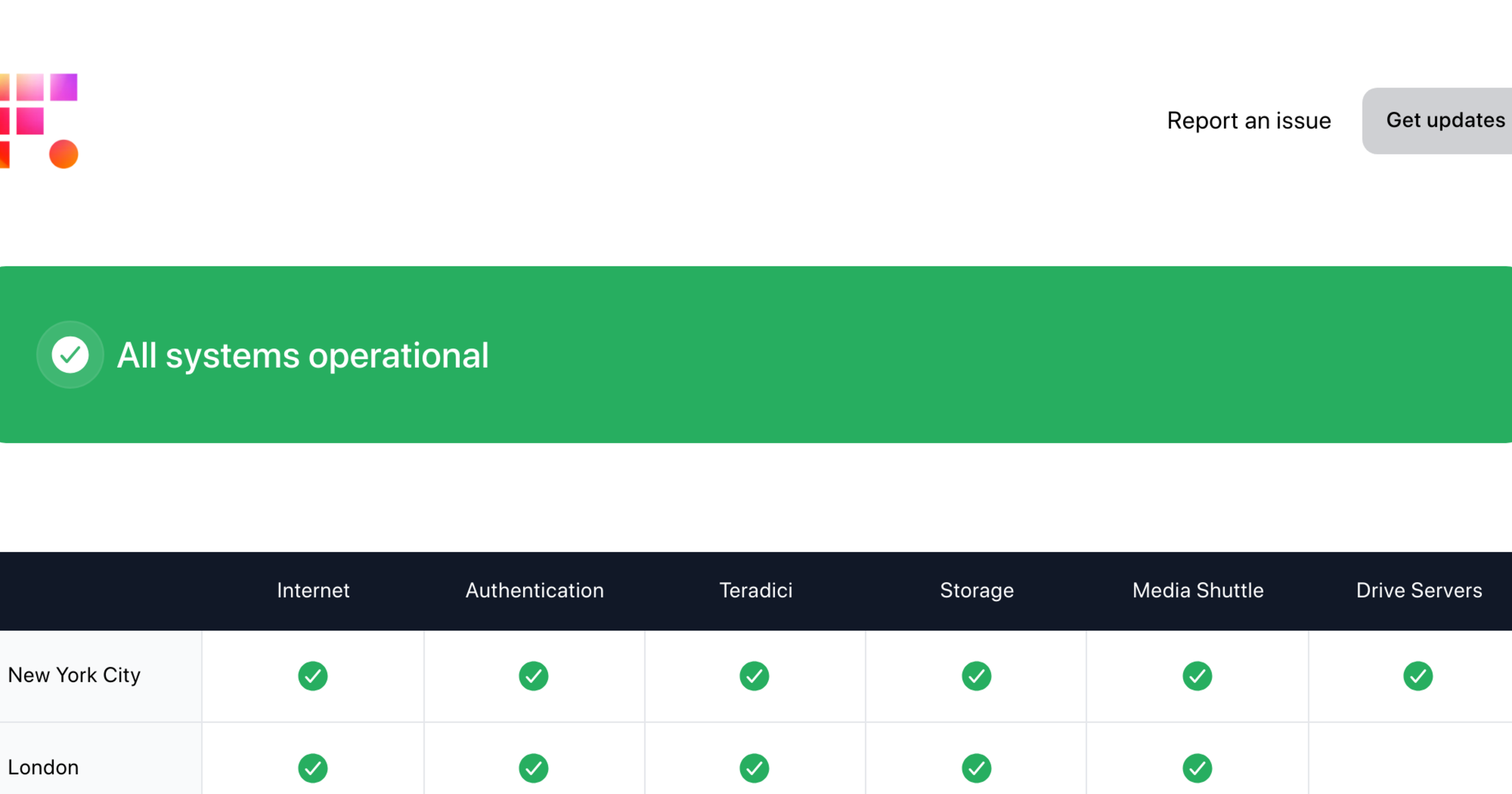Click New York City Media Shuttle status icon
The width and height of the screenshot is (1512, 794).
[x=1198, y=676]
